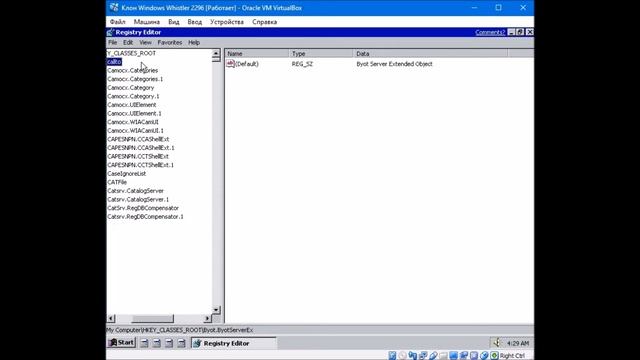Select the CAPESNPN.CCTShellExt key
The height and width of the screenshot is (360, 640).
tap(138, 156)
